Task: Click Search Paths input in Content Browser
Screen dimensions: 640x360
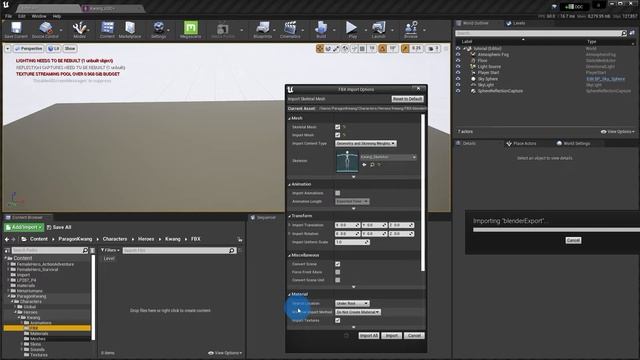Action: click(49, 250)
